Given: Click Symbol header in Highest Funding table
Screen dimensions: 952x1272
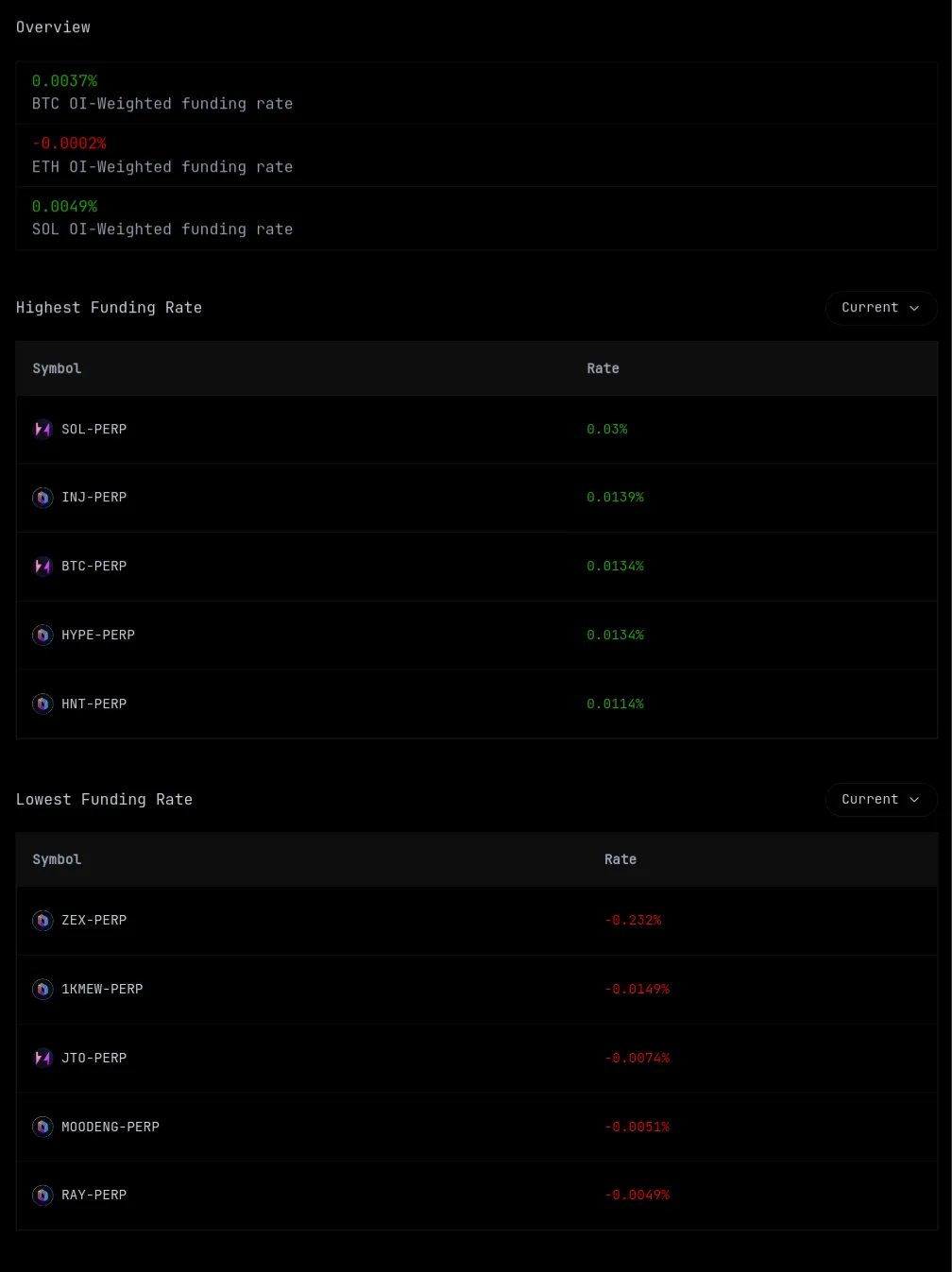Looking at the screenshot, I should (x=57, y=368).
